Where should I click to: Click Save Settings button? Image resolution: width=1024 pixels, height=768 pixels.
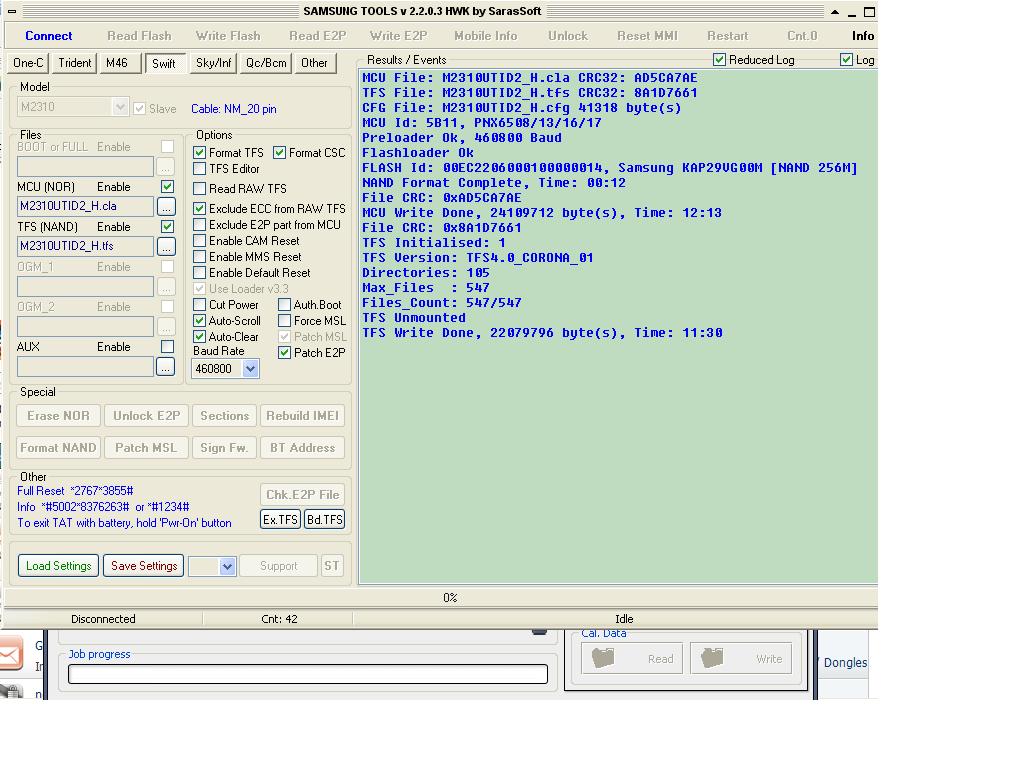(x=144, y=566)
